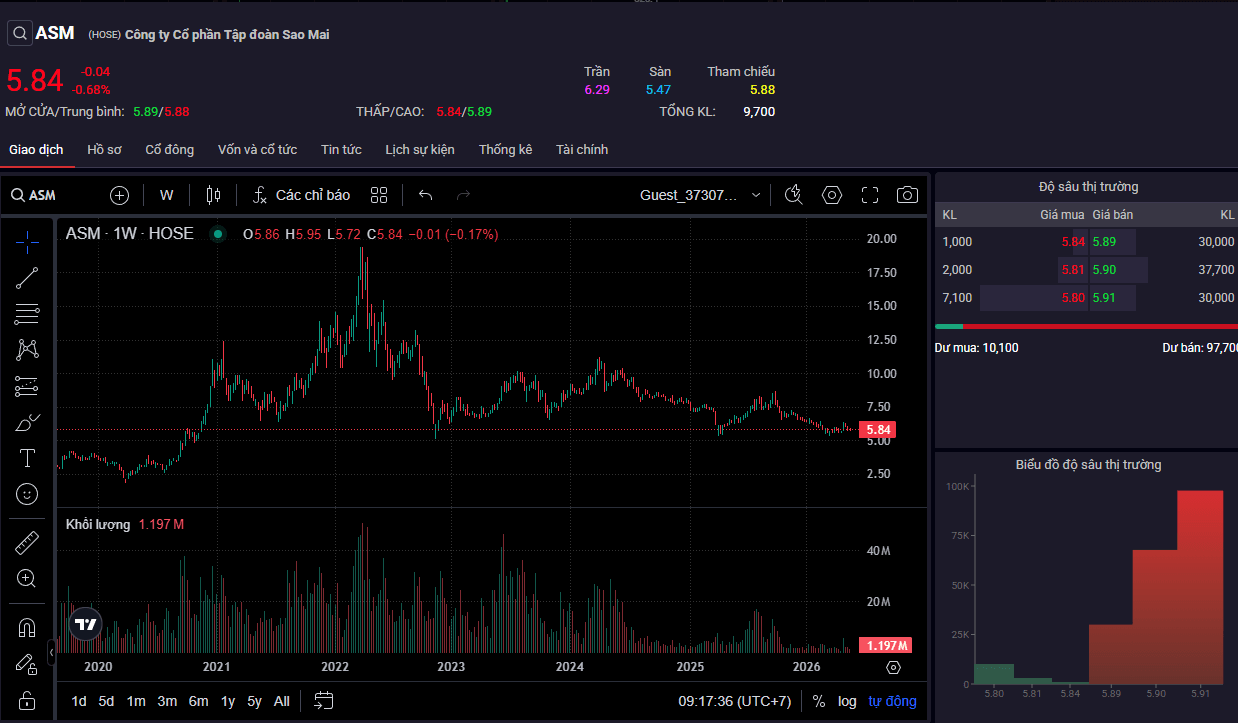
Task: Toggle stay in drawing mode pencil-lock
Action: point(27,664)
